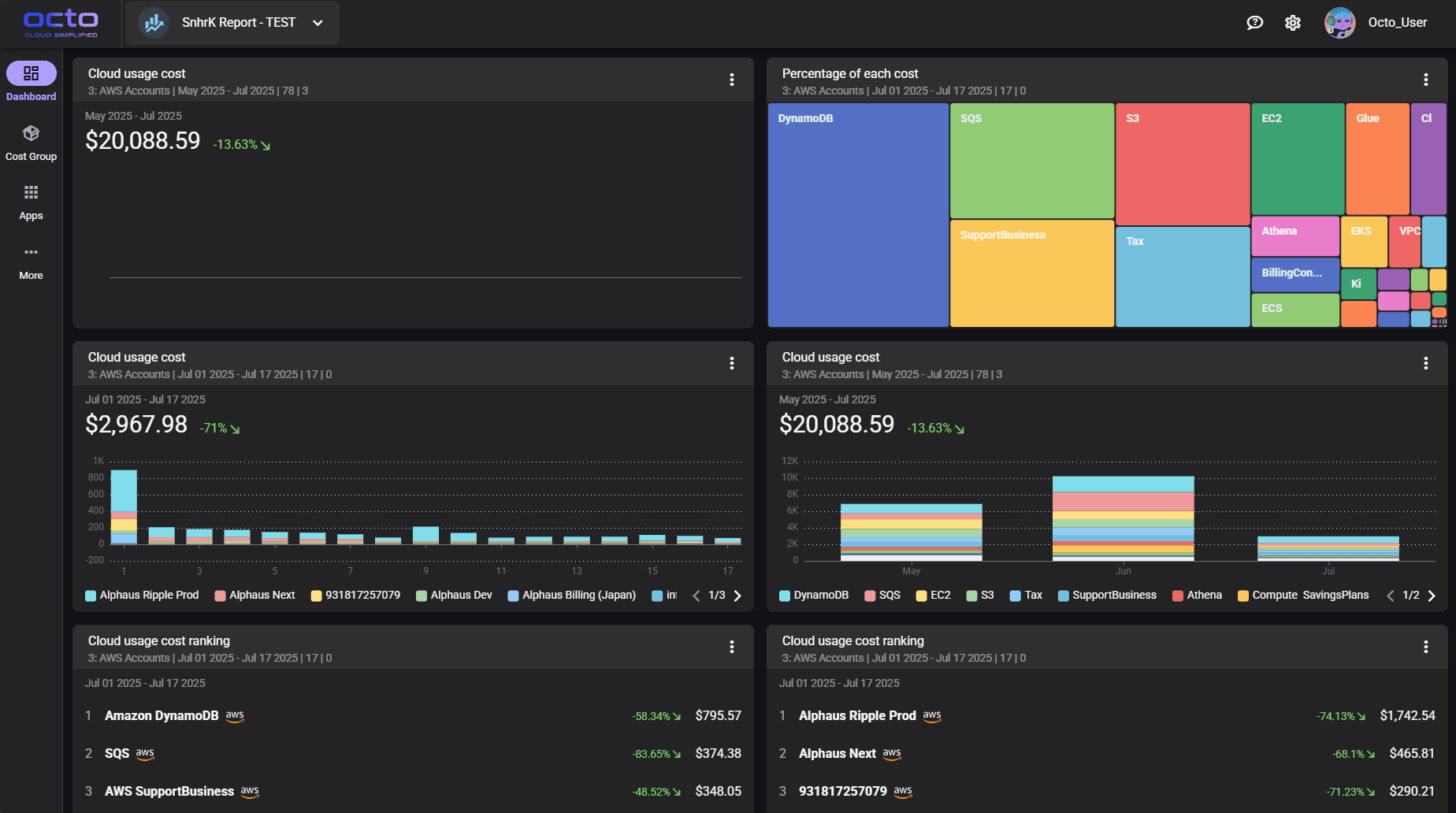Open options menu for service cost ranking card
1456x813 pixels.
pos(732,647)
